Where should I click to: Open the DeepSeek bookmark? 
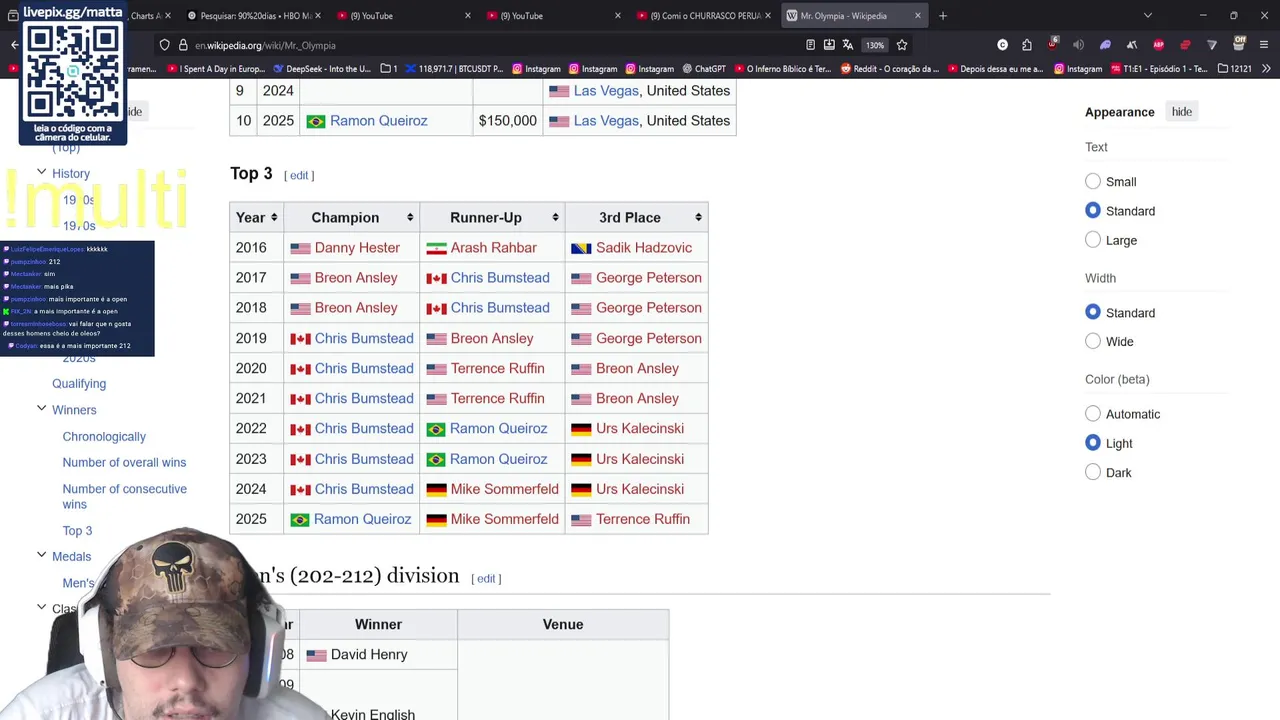[322, 69]
